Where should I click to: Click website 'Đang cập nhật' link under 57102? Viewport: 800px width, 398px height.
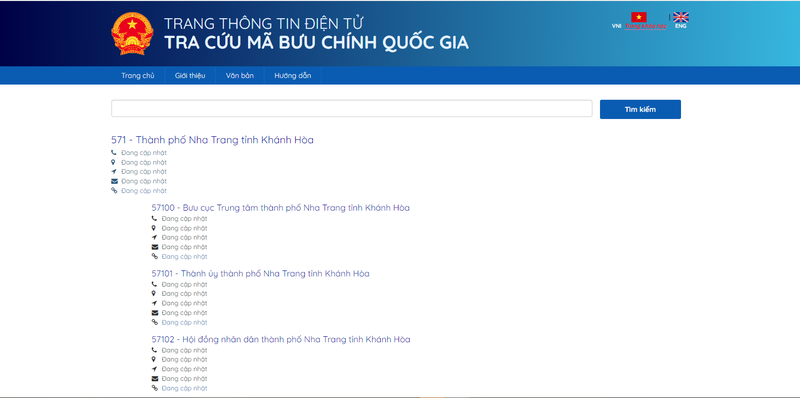tap(184, 388)
